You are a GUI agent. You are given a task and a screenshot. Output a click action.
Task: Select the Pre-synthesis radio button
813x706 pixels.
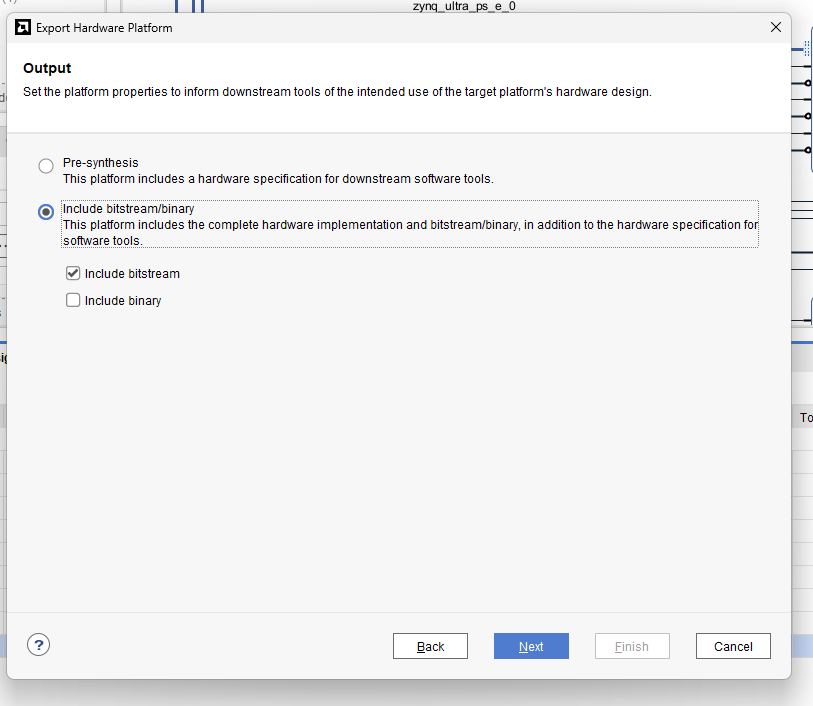[x=46, y=166]
